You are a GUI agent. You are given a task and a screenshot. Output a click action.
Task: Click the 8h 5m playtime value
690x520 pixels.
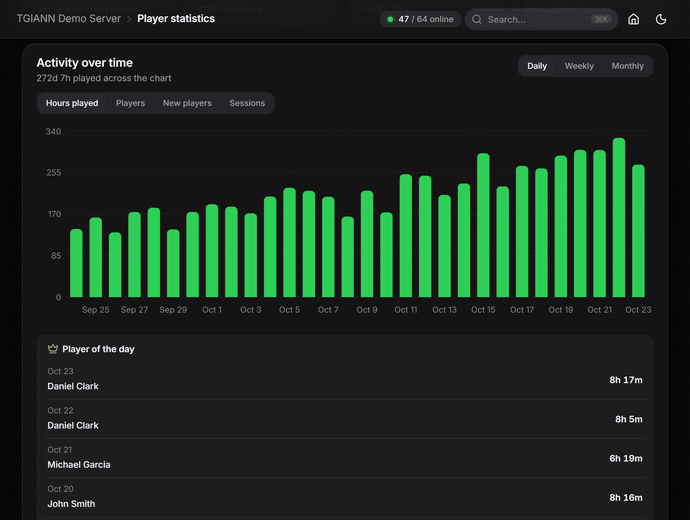pos(629,419)
